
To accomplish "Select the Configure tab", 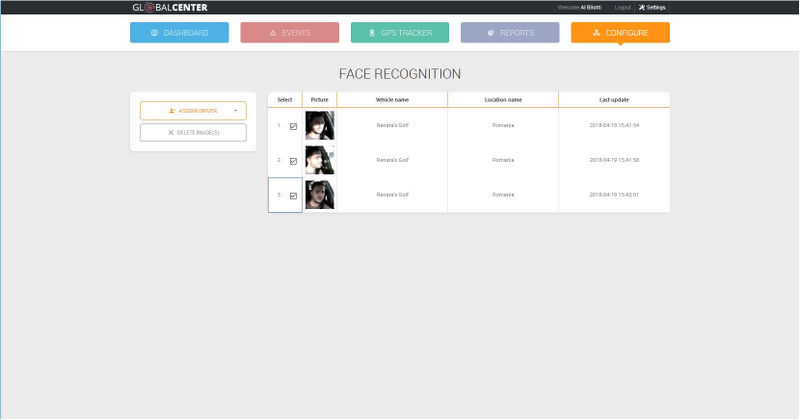I will (620, 33).
